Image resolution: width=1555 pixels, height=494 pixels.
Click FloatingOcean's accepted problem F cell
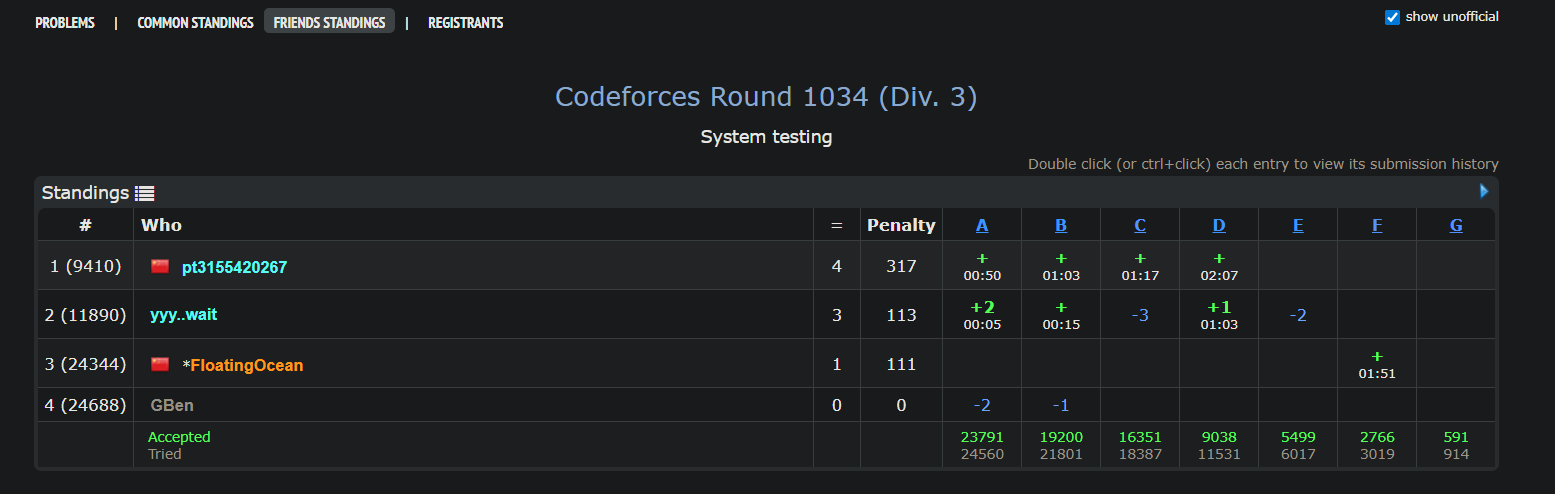[x=1377, y=364]
